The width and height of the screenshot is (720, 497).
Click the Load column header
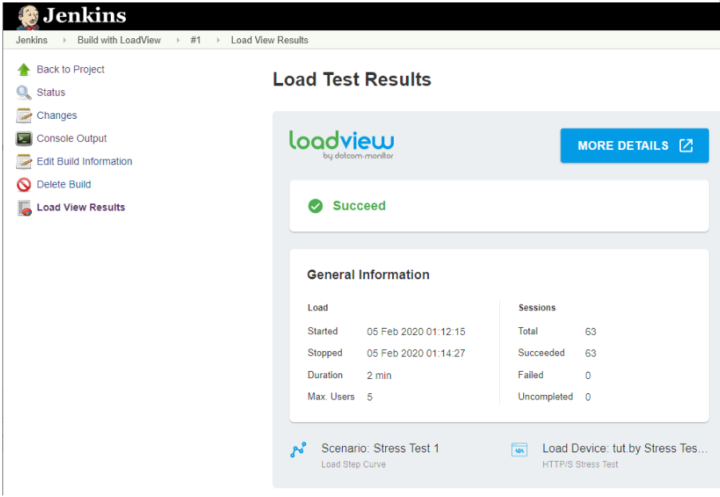[318, 308]
